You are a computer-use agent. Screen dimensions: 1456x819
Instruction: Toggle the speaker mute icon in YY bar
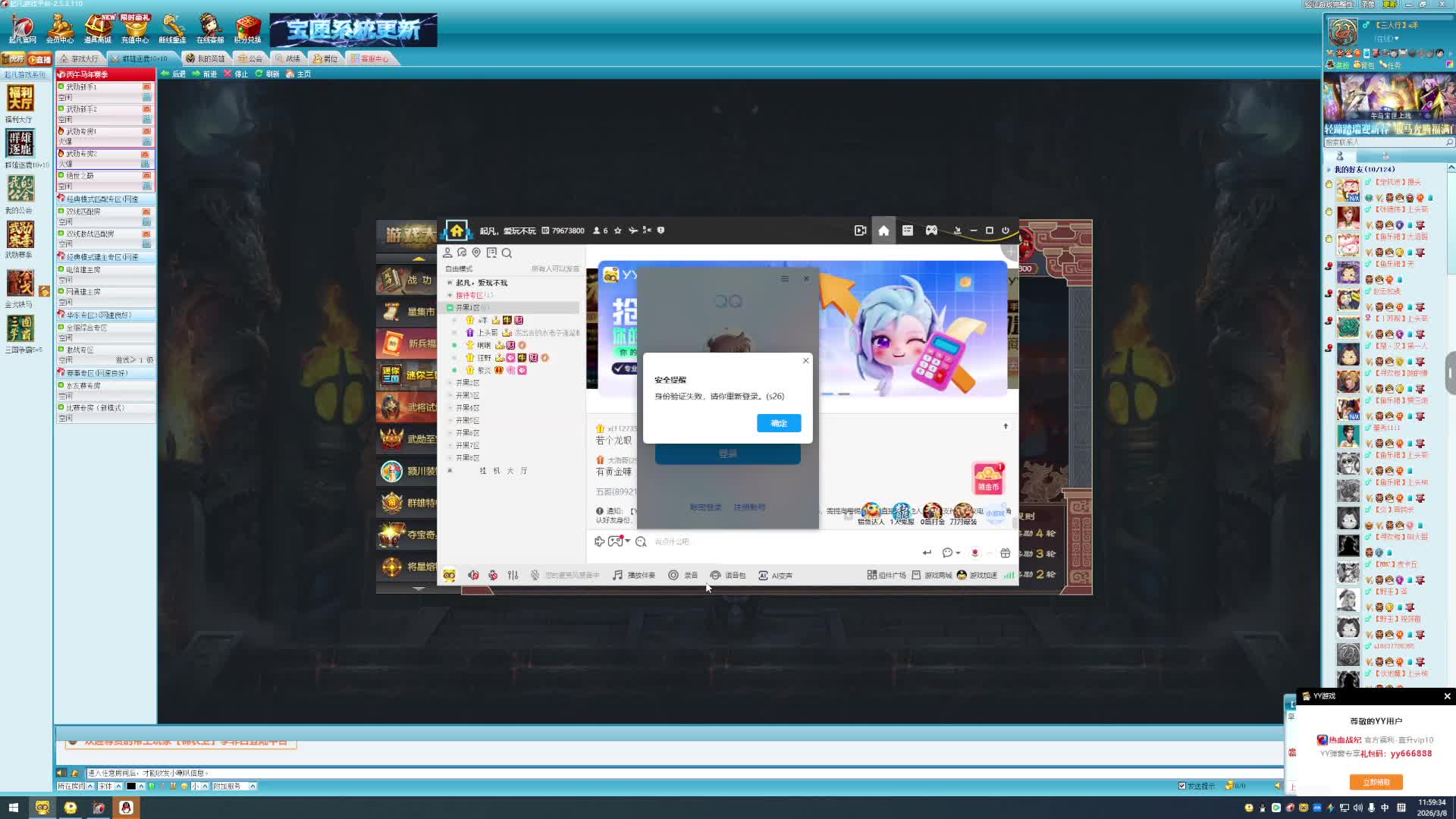pos(473,576)
